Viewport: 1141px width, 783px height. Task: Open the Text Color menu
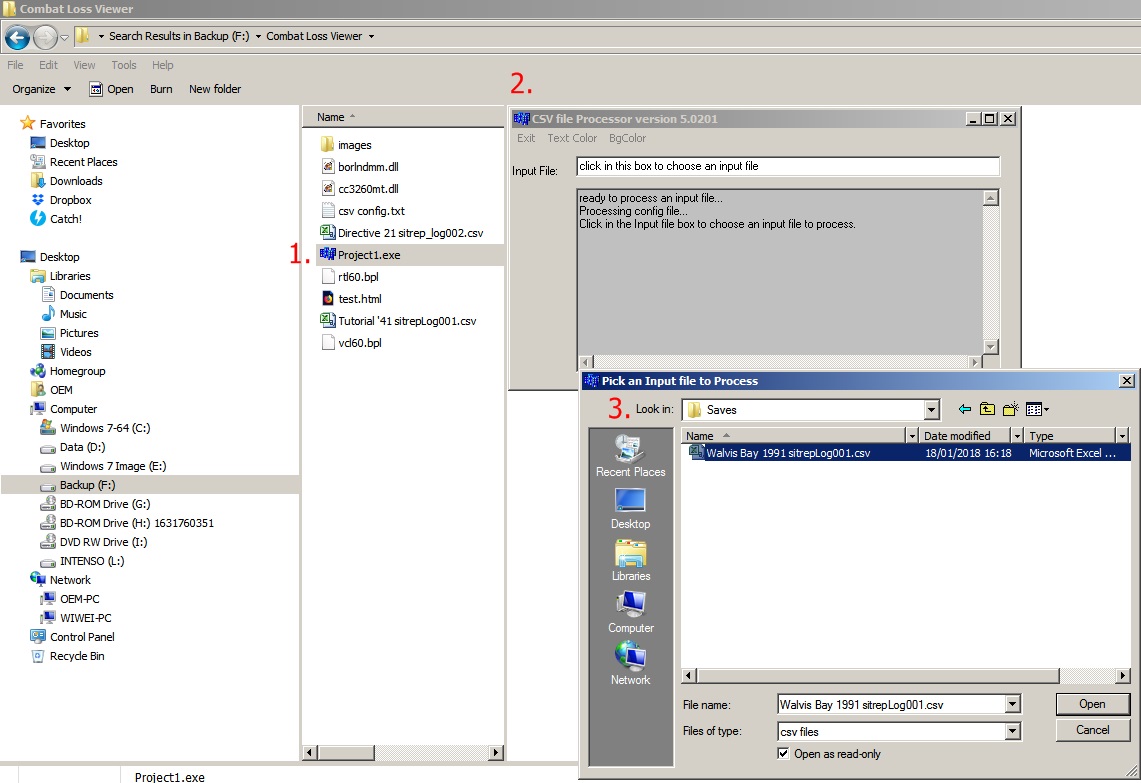point(572,138)
